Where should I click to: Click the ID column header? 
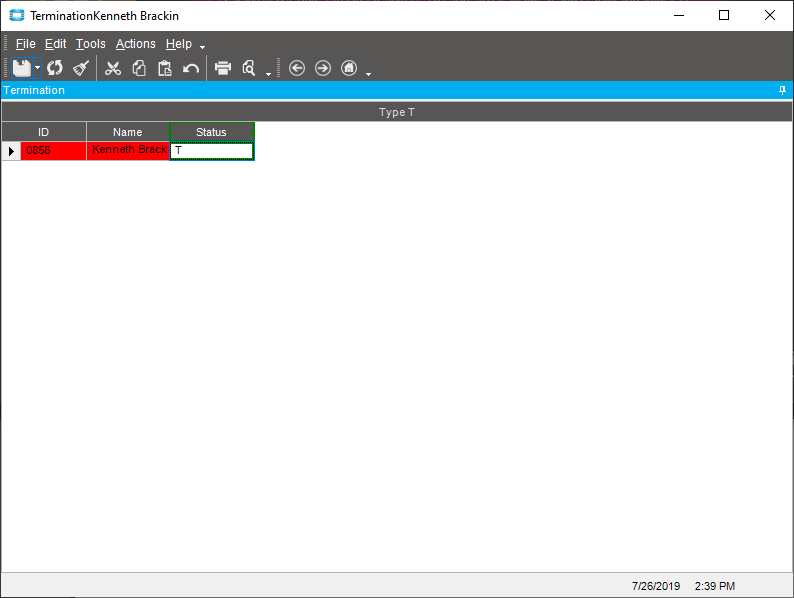(44, 132)
